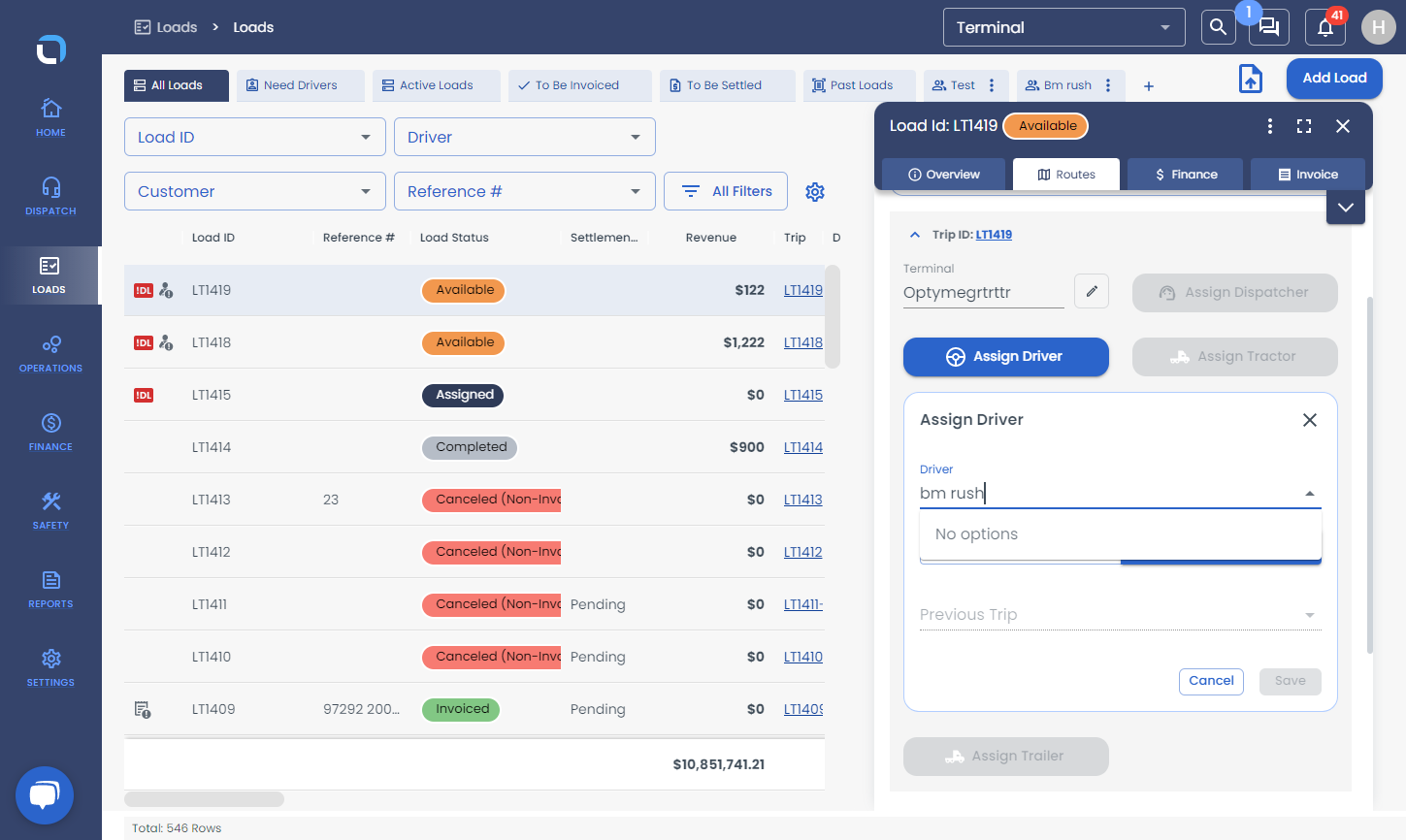
Task: Open the Customer filter dropdown
Action: pos(255,191)
